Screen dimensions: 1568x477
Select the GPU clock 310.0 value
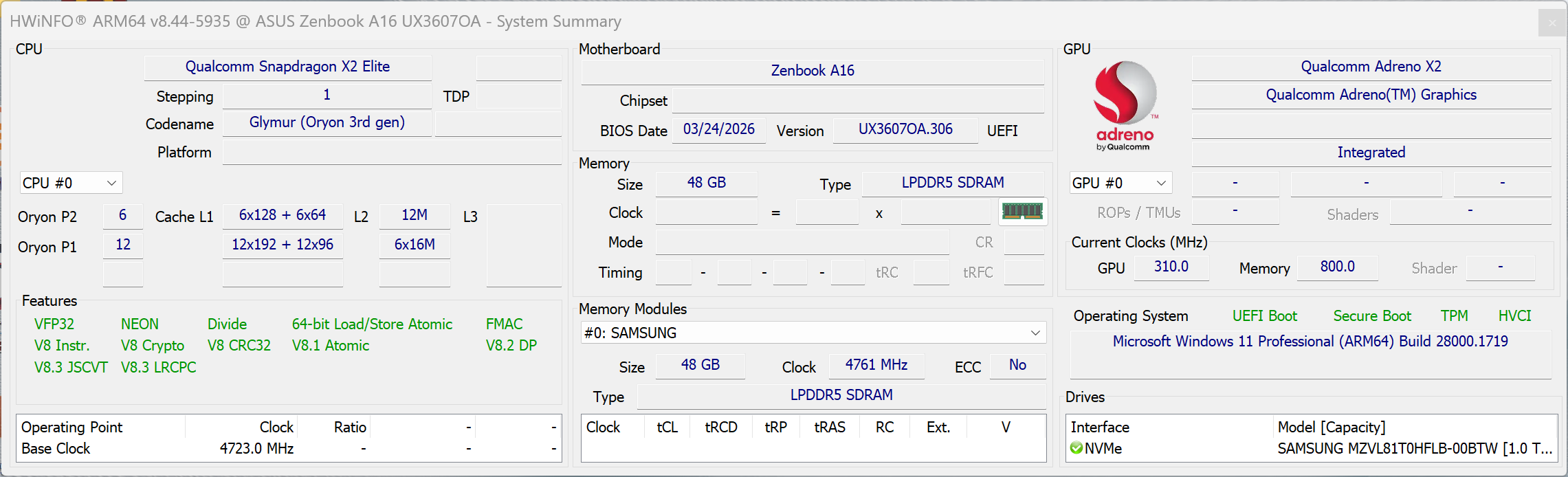tap(1171, 267)
